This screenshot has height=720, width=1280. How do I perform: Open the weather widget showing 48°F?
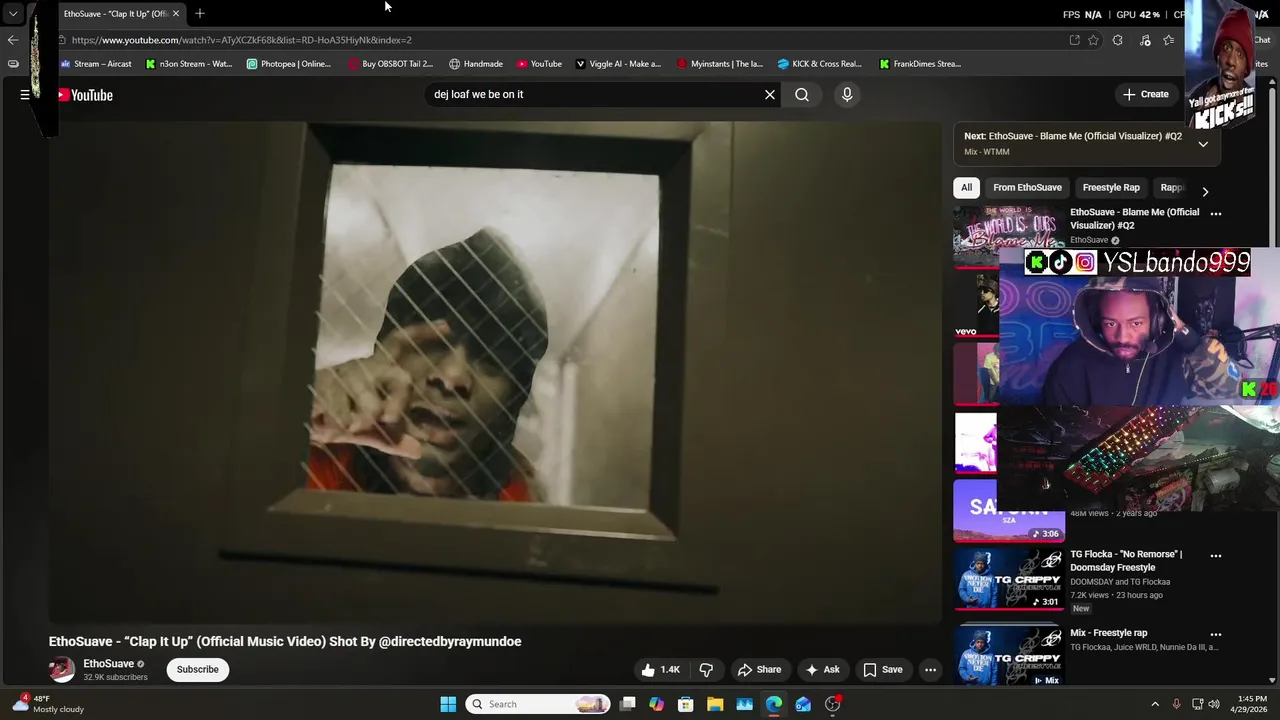click(x=46, y=704)
